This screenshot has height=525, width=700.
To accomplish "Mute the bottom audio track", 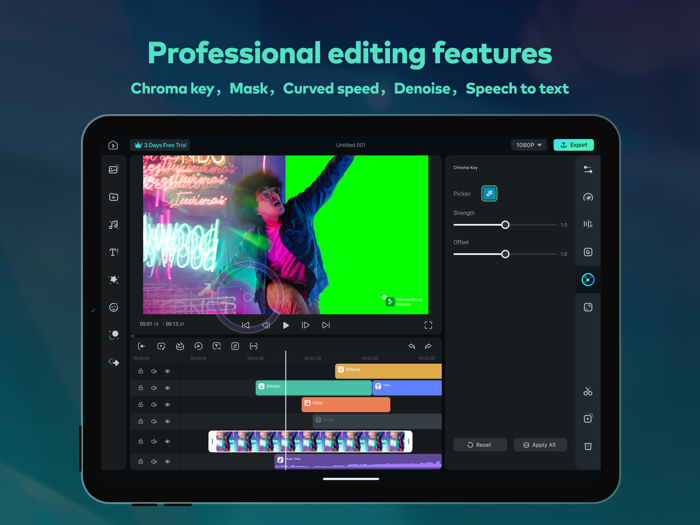I will tap(154, 461).
